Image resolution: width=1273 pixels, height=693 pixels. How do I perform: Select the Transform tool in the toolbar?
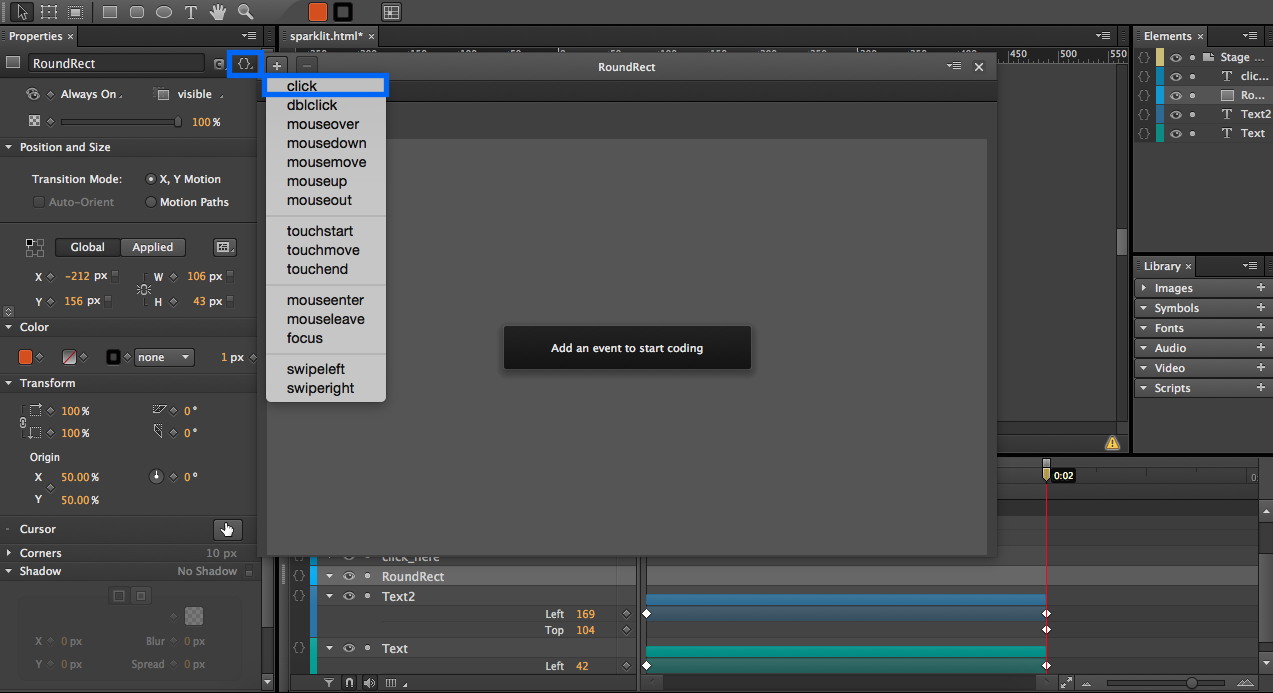tap(48, 11)
